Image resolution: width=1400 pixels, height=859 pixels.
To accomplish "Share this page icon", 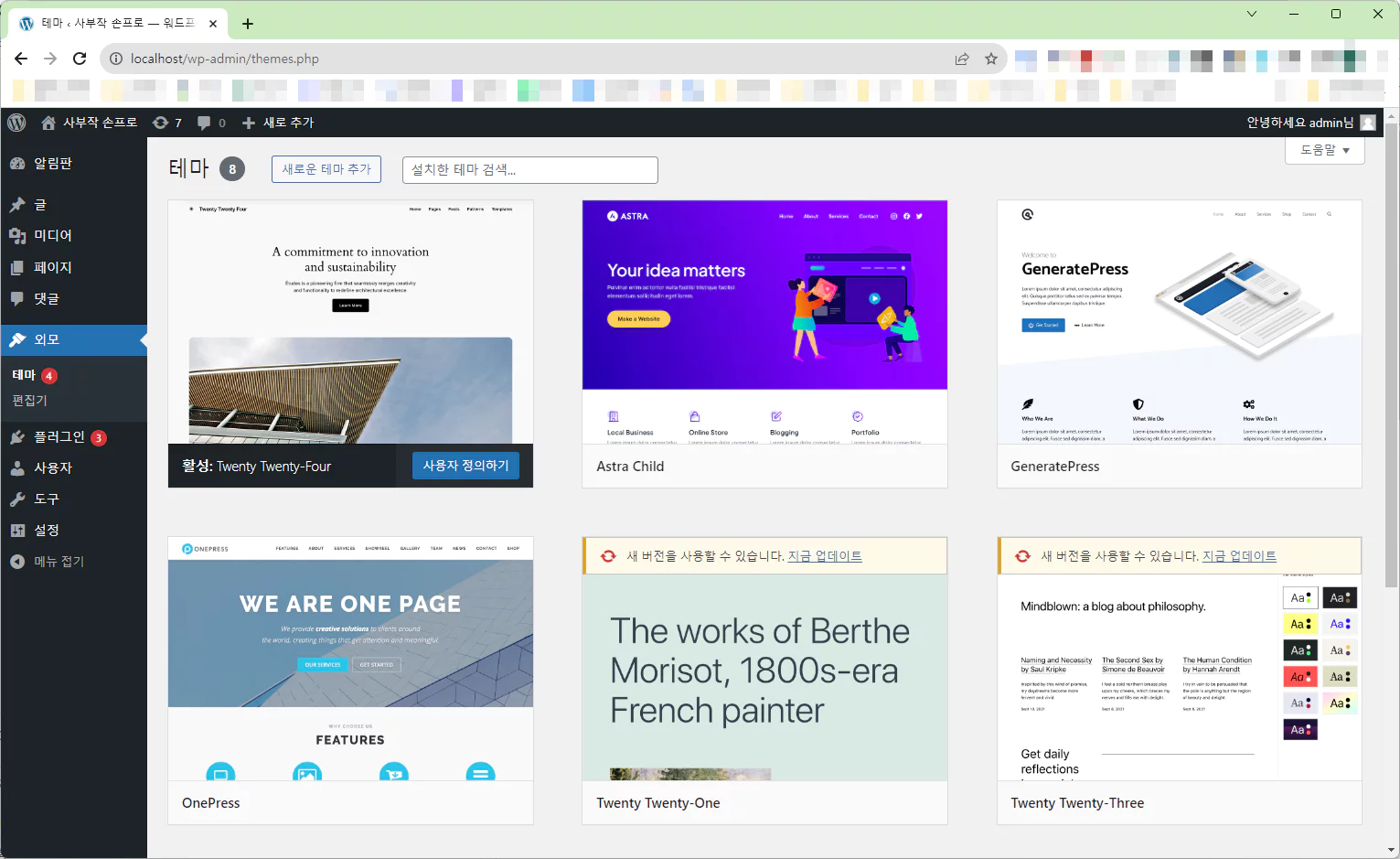I will tap(962, 59).
